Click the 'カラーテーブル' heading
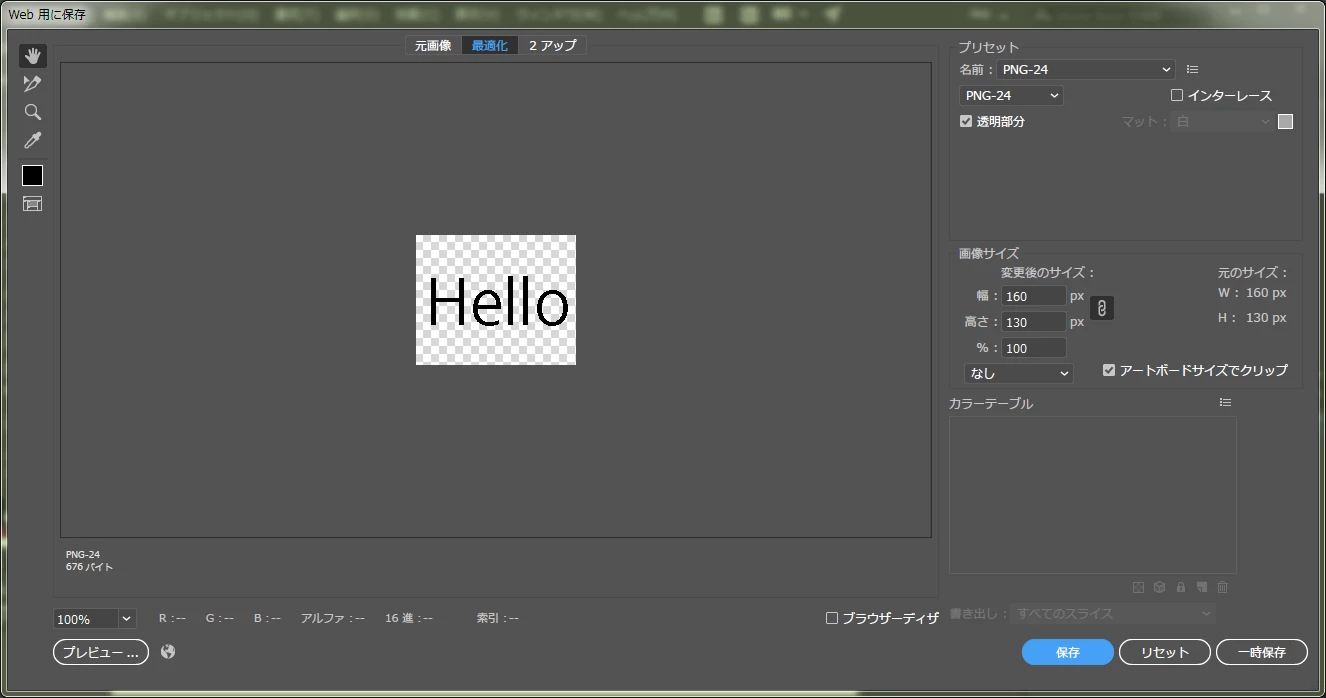 tap(991, 403)
